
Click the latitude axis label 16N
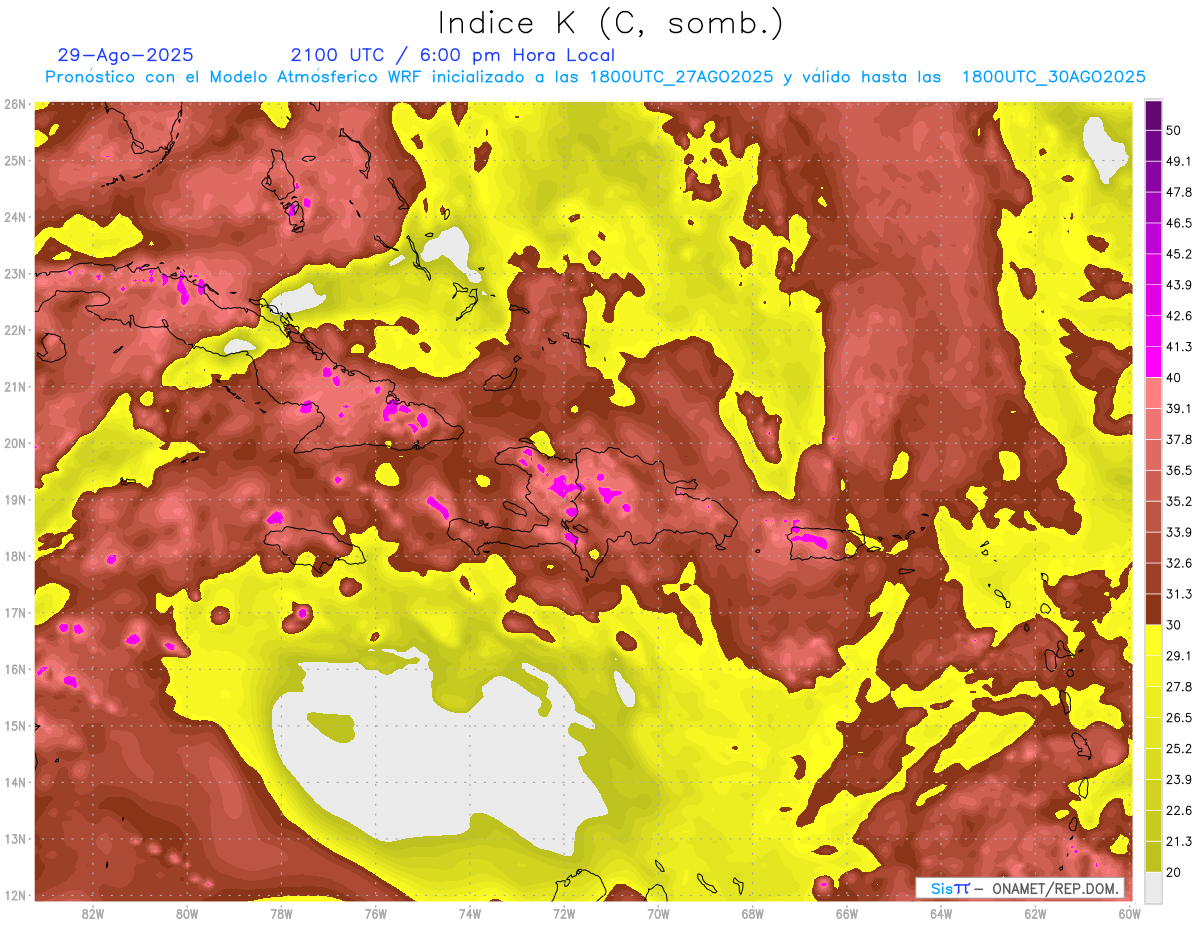coord(14,669)
